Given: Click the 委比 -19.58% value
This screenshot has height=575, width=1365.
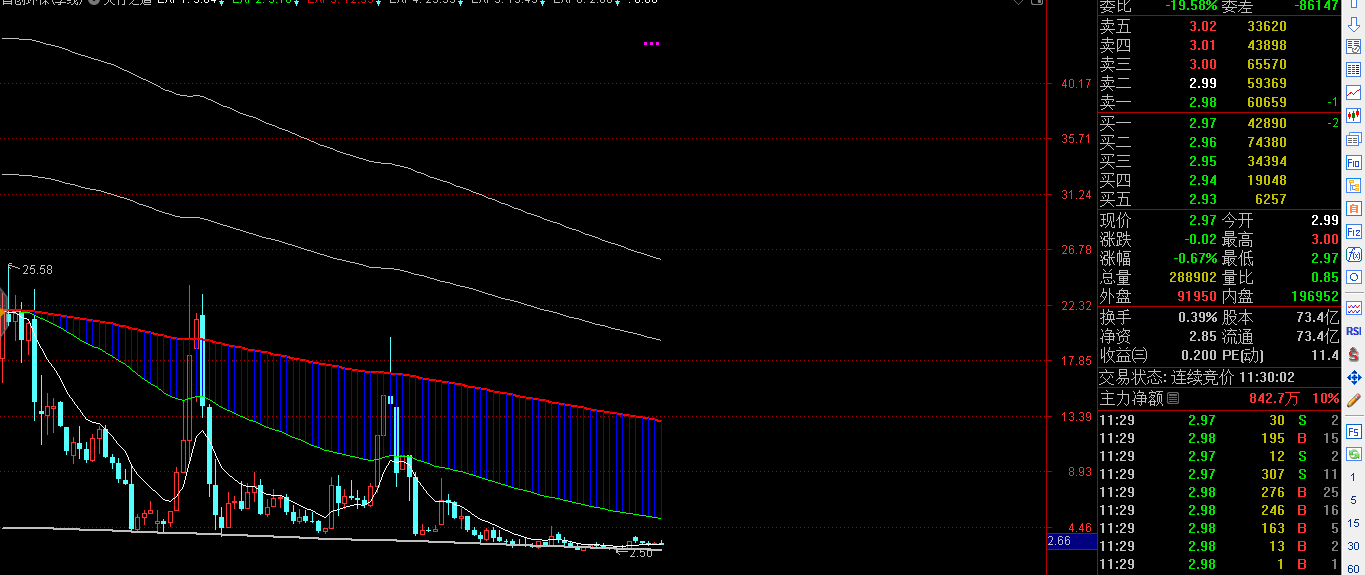Looking at the screenshot, I should pyautogui.click(x=1191, y=6).
